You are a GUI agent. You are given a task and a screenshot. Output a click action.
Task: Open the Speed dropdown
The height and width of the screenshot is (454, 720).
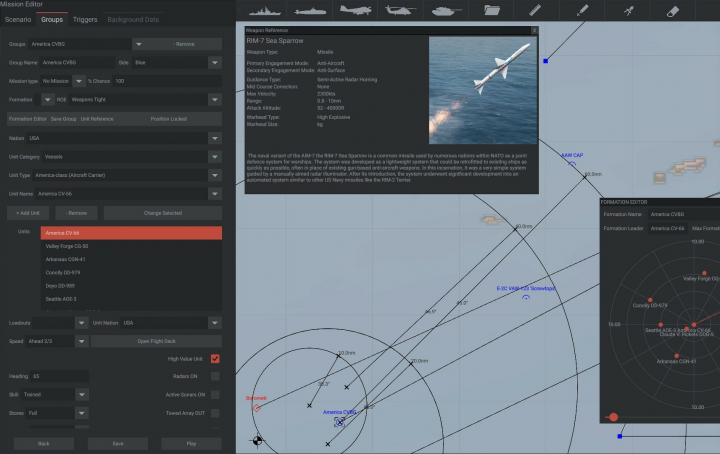click(82, 341)
